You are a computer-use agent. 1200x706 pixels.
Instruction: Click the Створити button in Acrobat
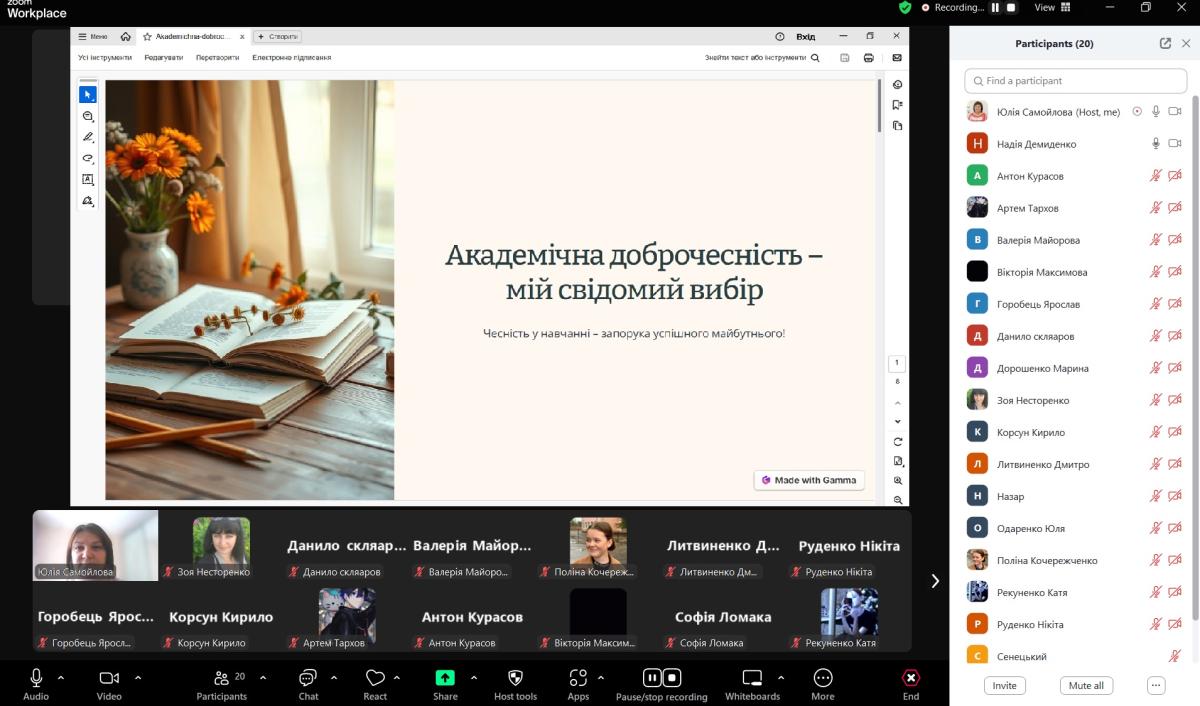pyautogui.click(x=278, y=36)
